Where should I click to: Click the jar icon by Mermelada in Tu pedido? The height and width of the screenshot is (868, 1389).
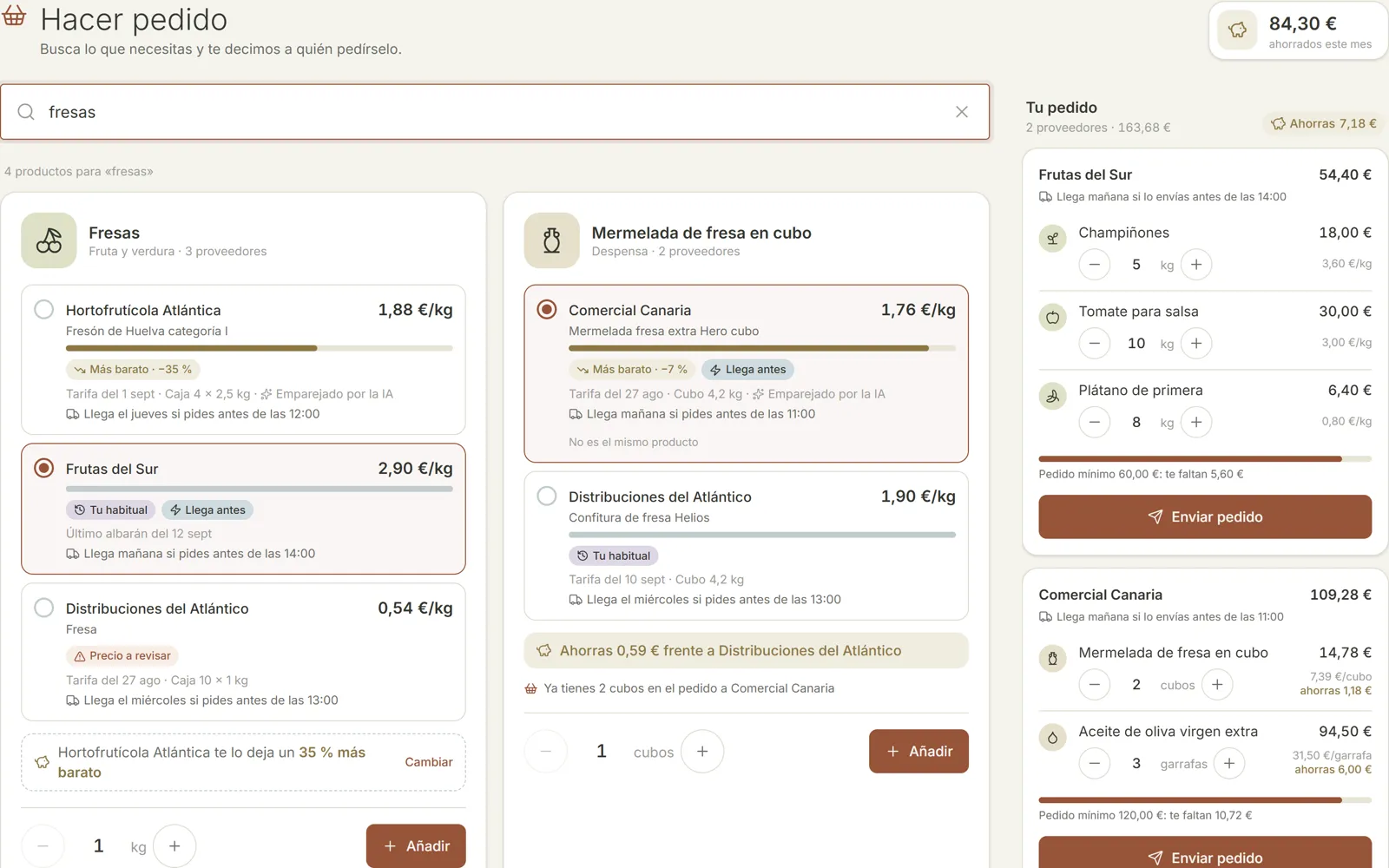[x=1052, y=658]
